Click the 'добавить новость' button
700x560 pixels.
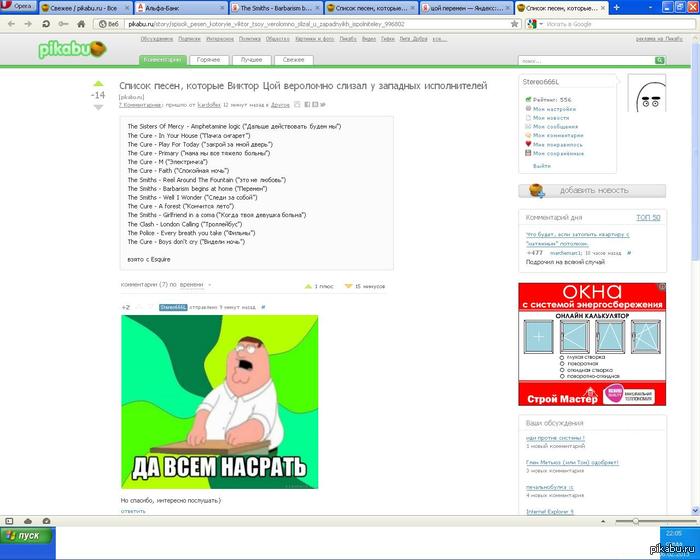pos(592,191)
